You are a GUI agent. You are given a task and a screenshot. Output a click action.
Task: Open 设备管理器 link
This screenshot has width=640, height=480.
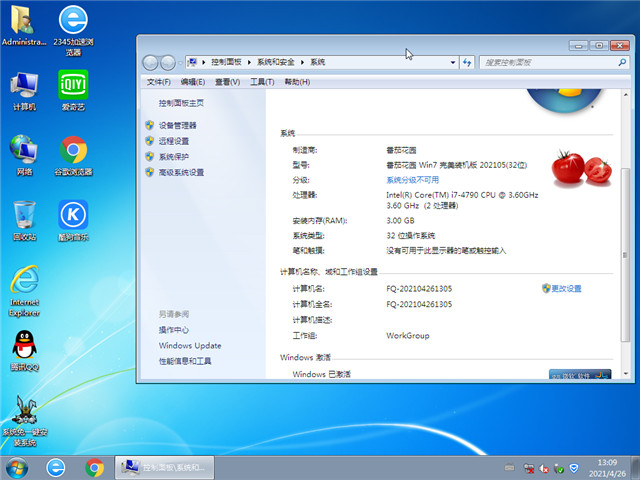[178, 125]
